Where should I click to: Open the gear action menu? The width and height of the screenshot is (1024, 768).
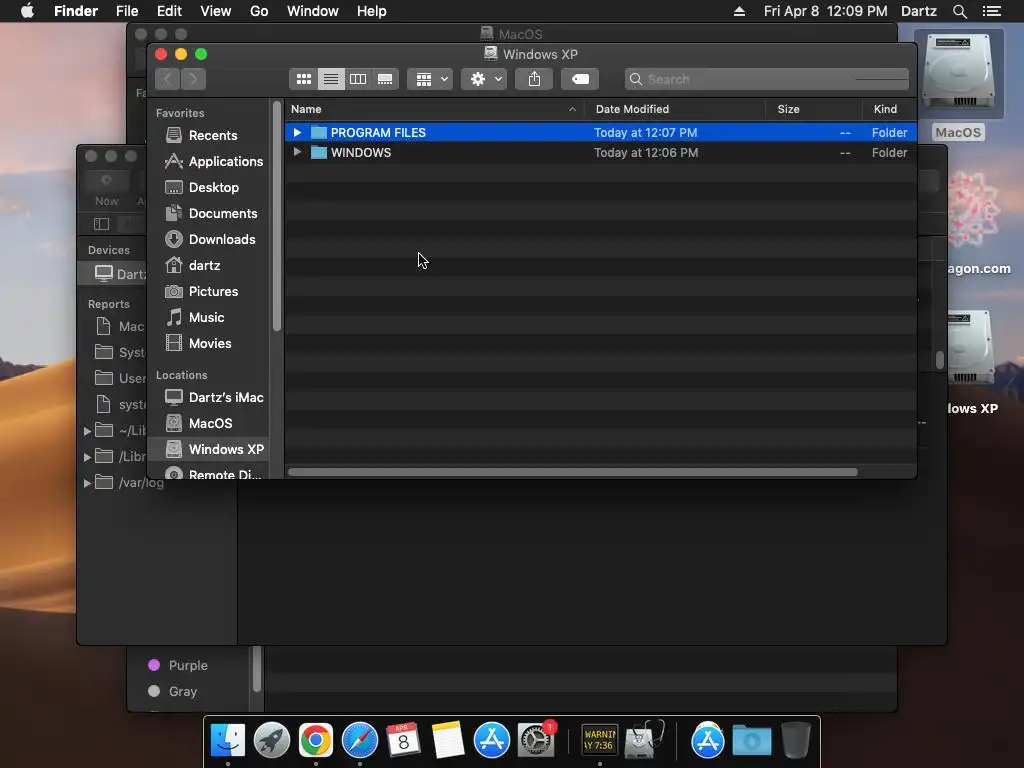coord(485,79)
